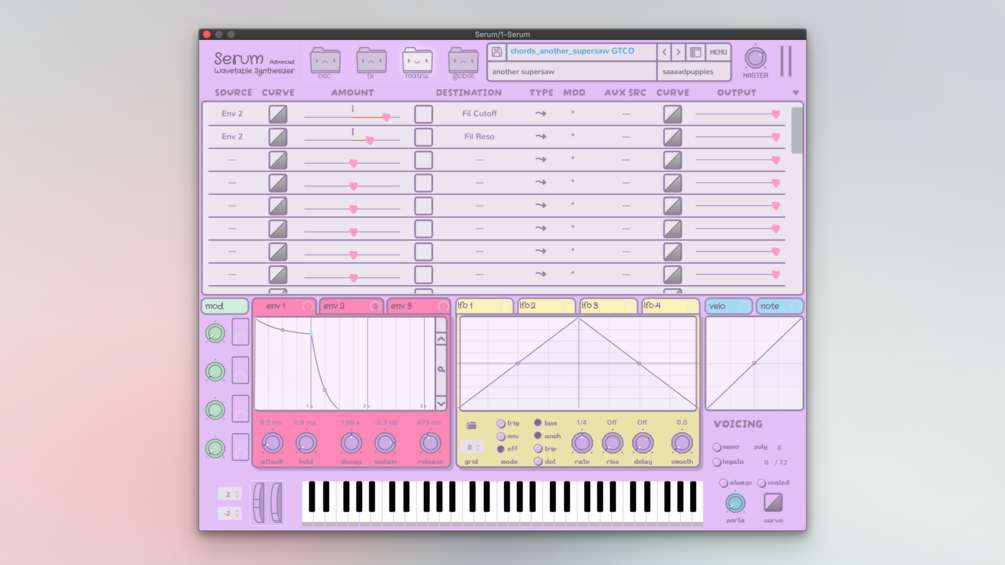
Task: Toggle LFO anch option
Action: [538, 436]
